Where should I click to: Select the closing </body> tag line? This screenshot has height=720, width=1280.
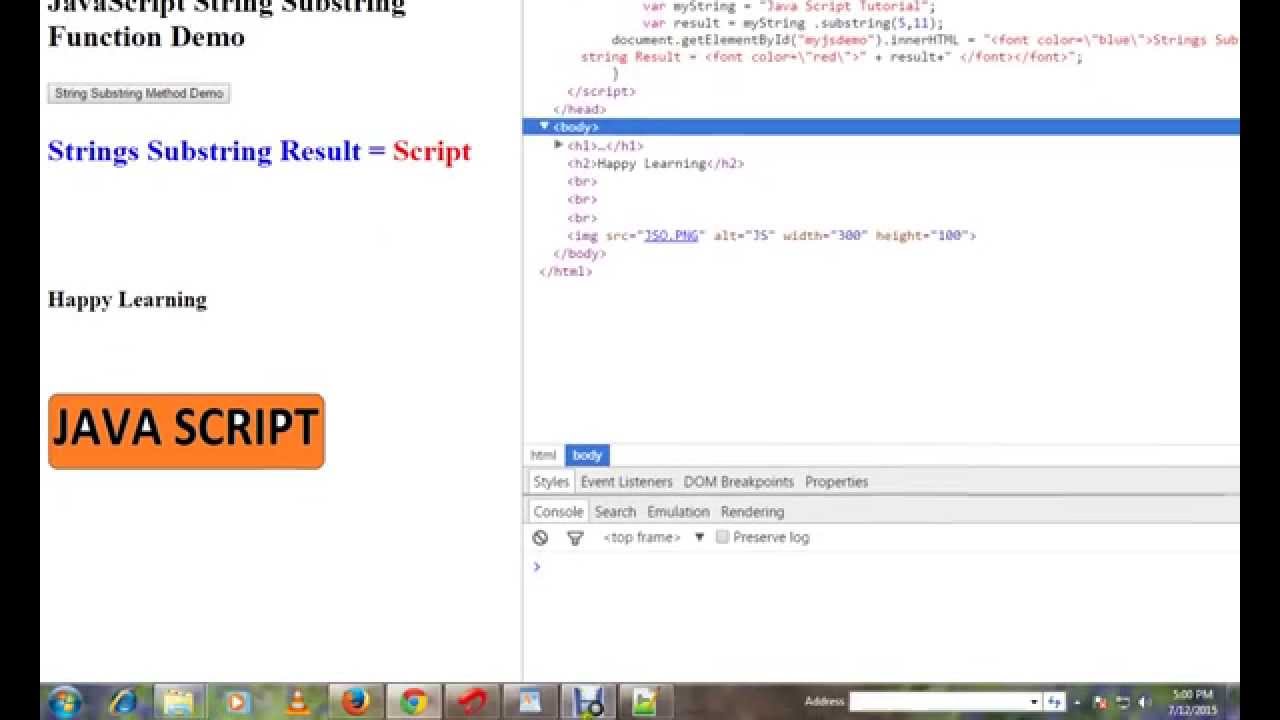tap(579, 253)
